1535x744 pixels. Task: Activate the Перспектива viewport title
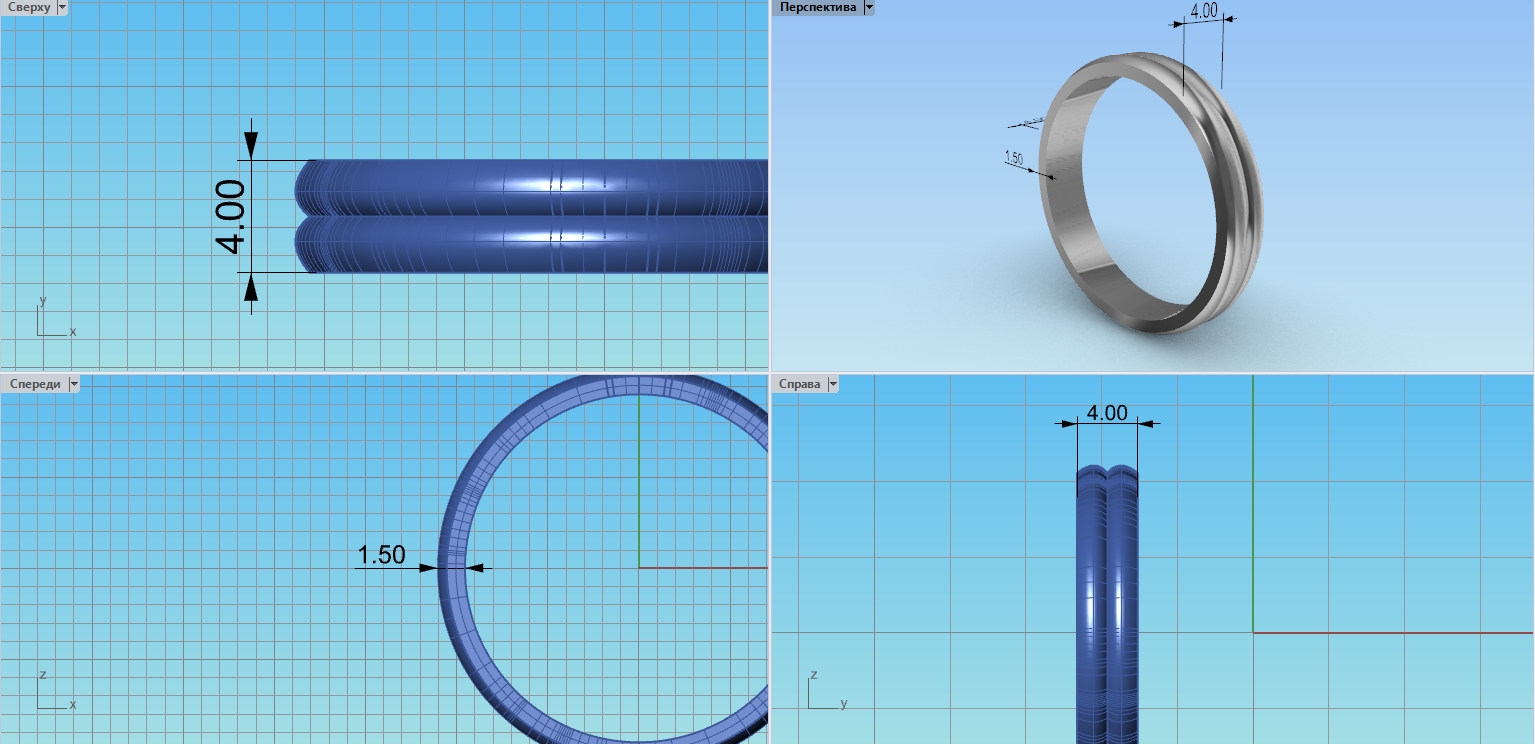pos(817,7)
